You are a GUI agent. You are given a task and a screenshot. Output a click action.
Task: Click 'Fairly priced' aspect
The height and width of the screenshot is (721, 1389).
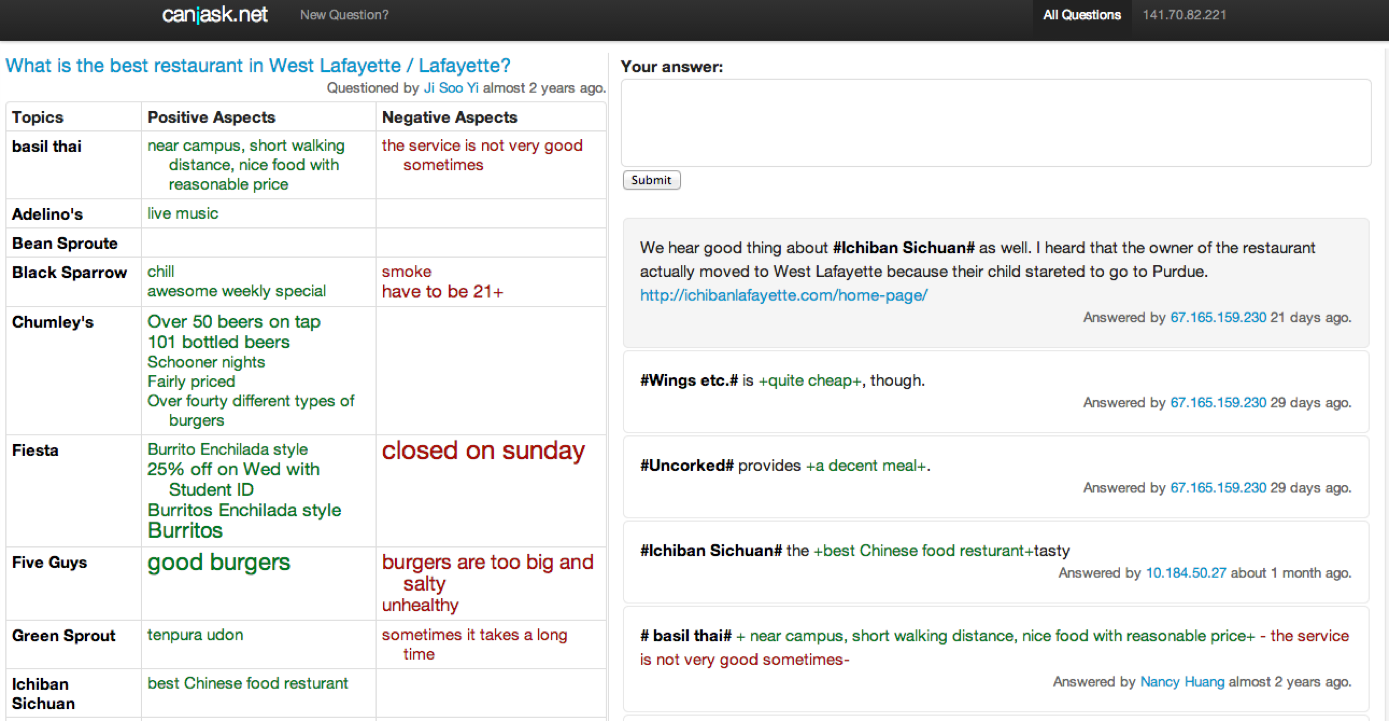(191, 381)
